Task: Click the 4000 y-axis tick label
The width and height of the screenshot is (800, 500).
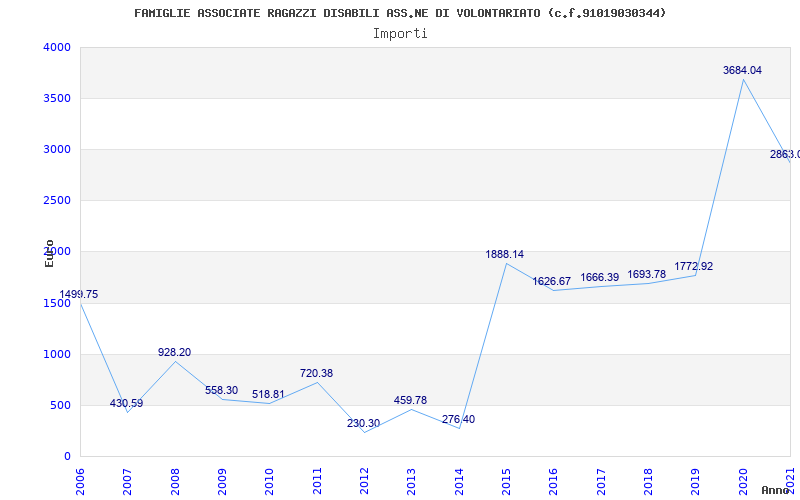Action: coord(57,48)
